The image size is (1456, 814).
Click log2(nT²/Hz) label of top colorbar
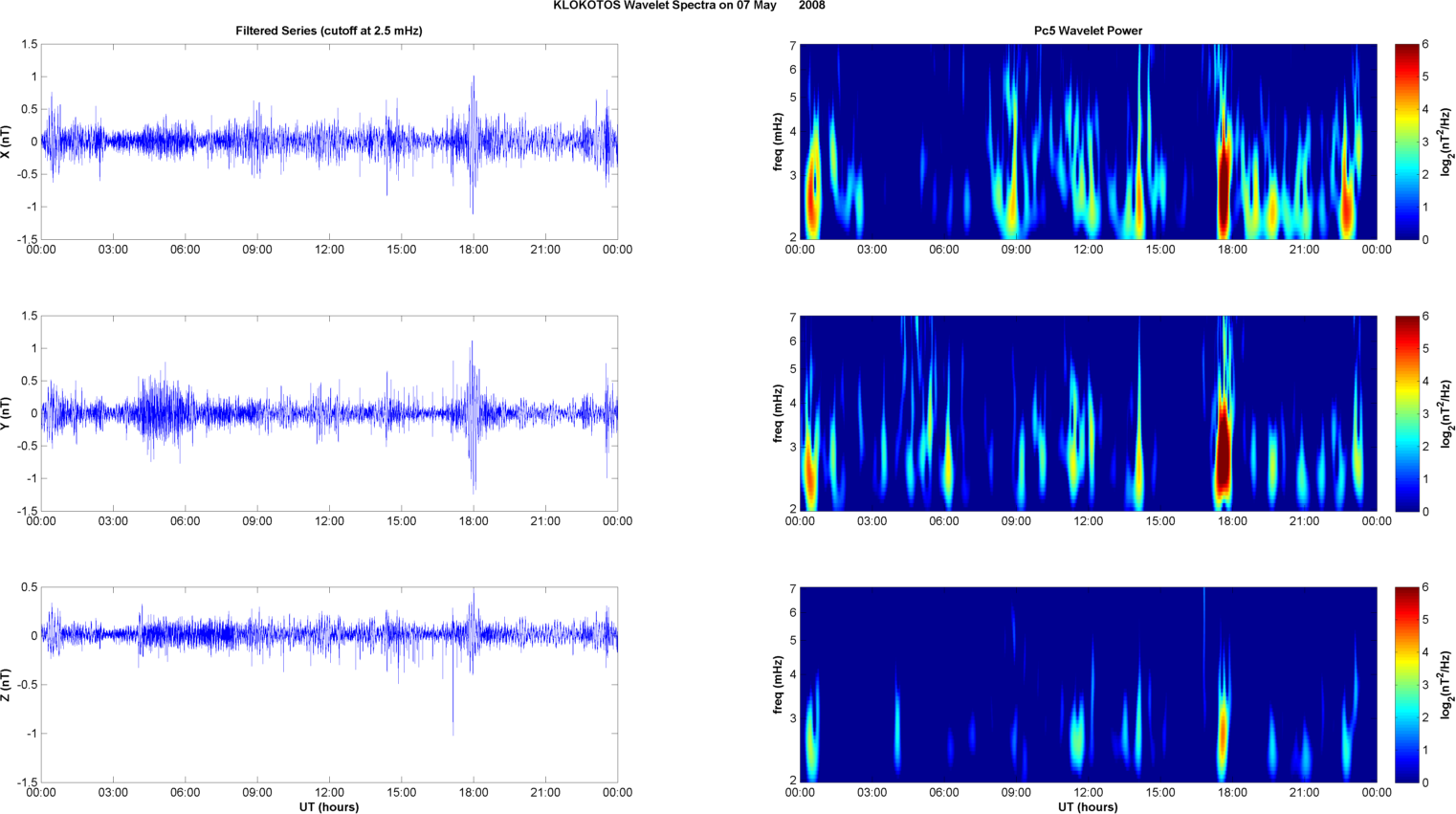1448,142
